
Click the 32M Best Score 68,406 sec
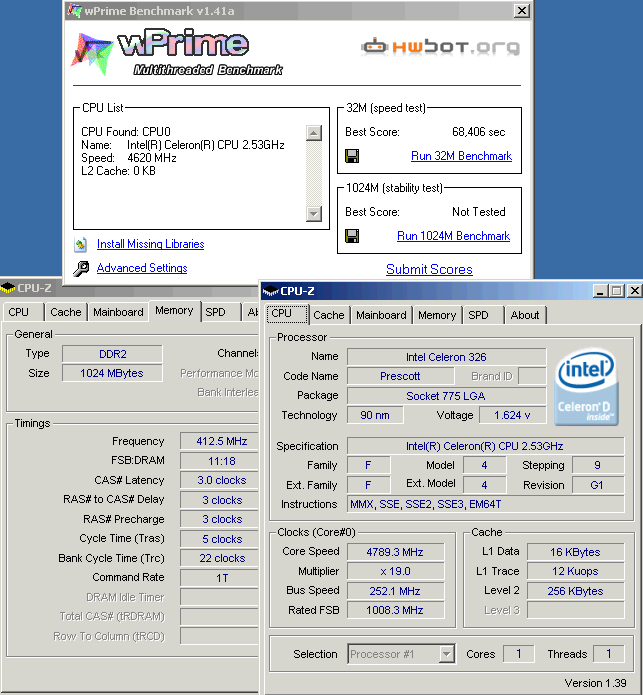[x=479, y=132]
